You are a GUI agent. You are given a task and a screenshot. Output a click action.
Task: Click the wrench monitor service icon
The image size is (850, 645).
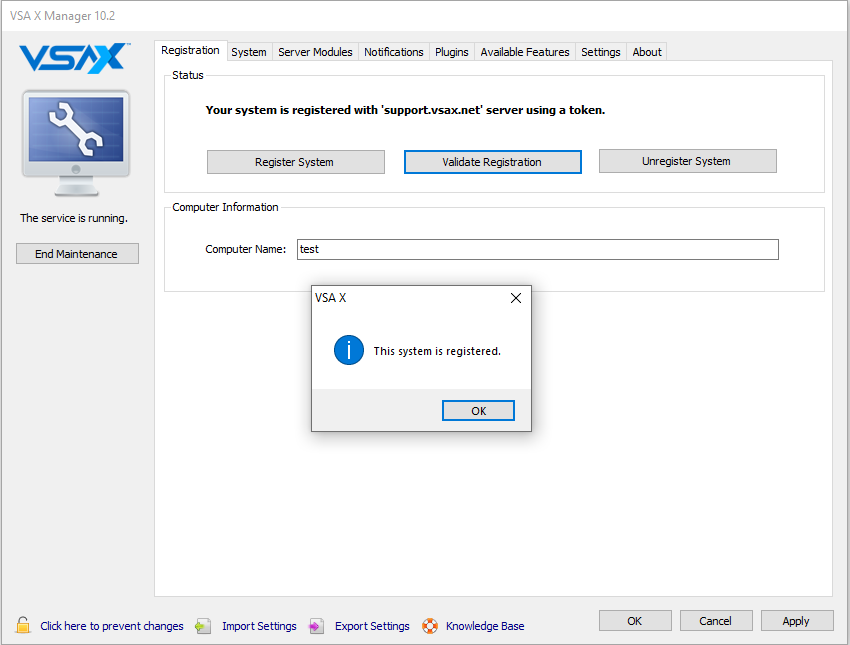click(x=76, y=143)
